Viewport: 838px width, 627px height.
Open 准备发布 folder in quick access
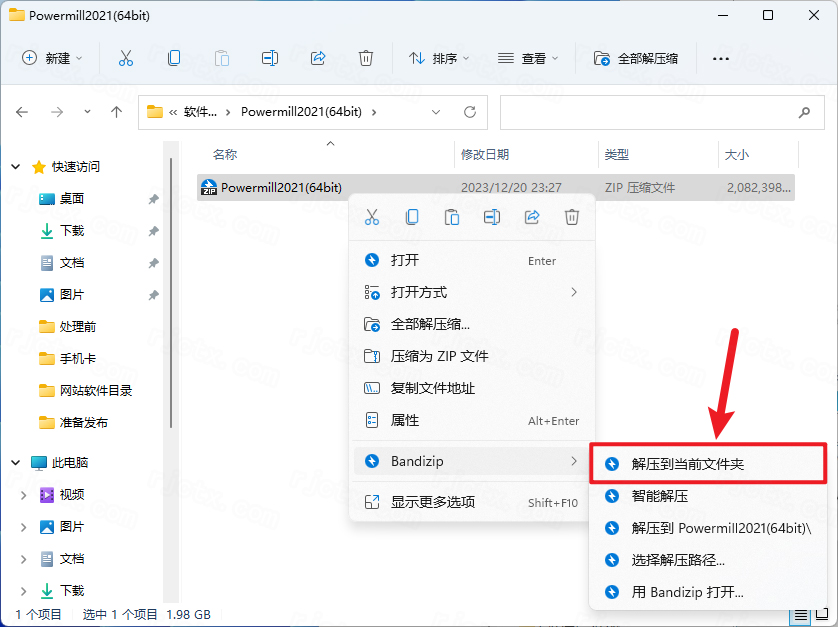tap(73, 423)
